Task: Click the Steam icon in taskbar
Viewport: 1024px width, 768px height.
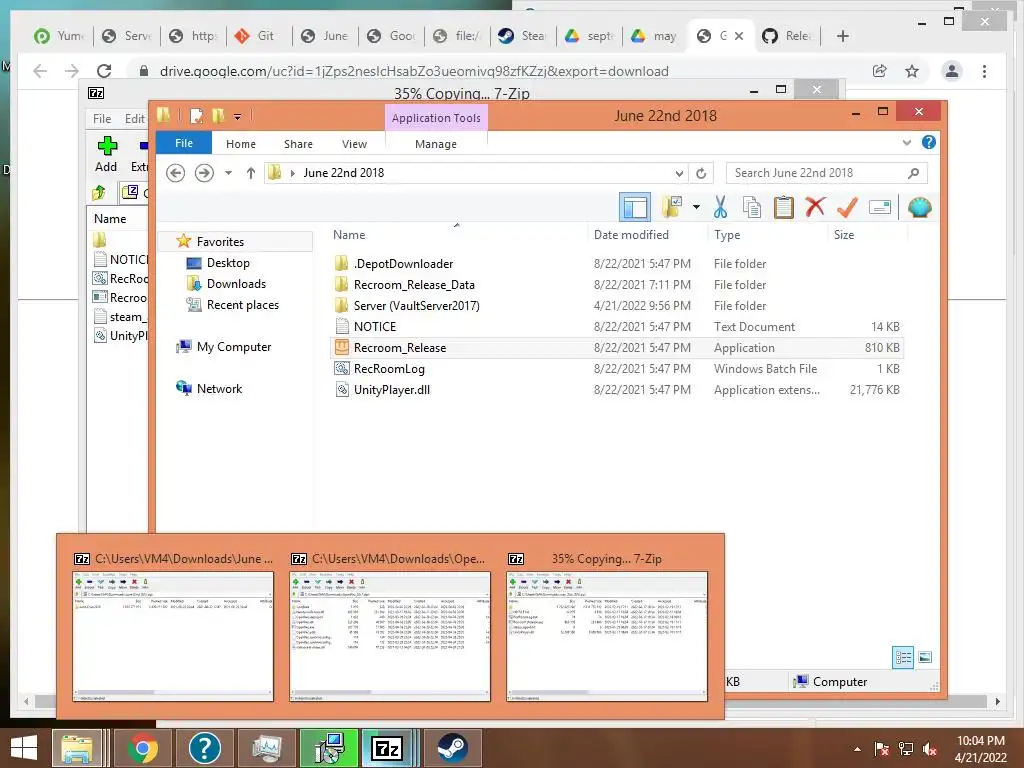Action: coord(452,748)
